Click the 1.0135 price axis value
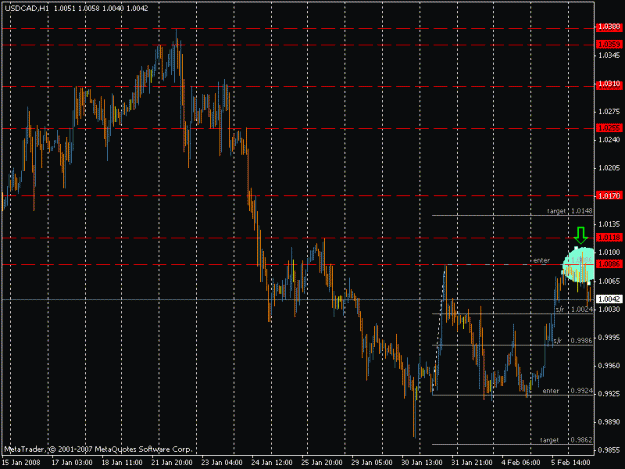This screenshot has height=469, width=625. (x=609, y=224)
